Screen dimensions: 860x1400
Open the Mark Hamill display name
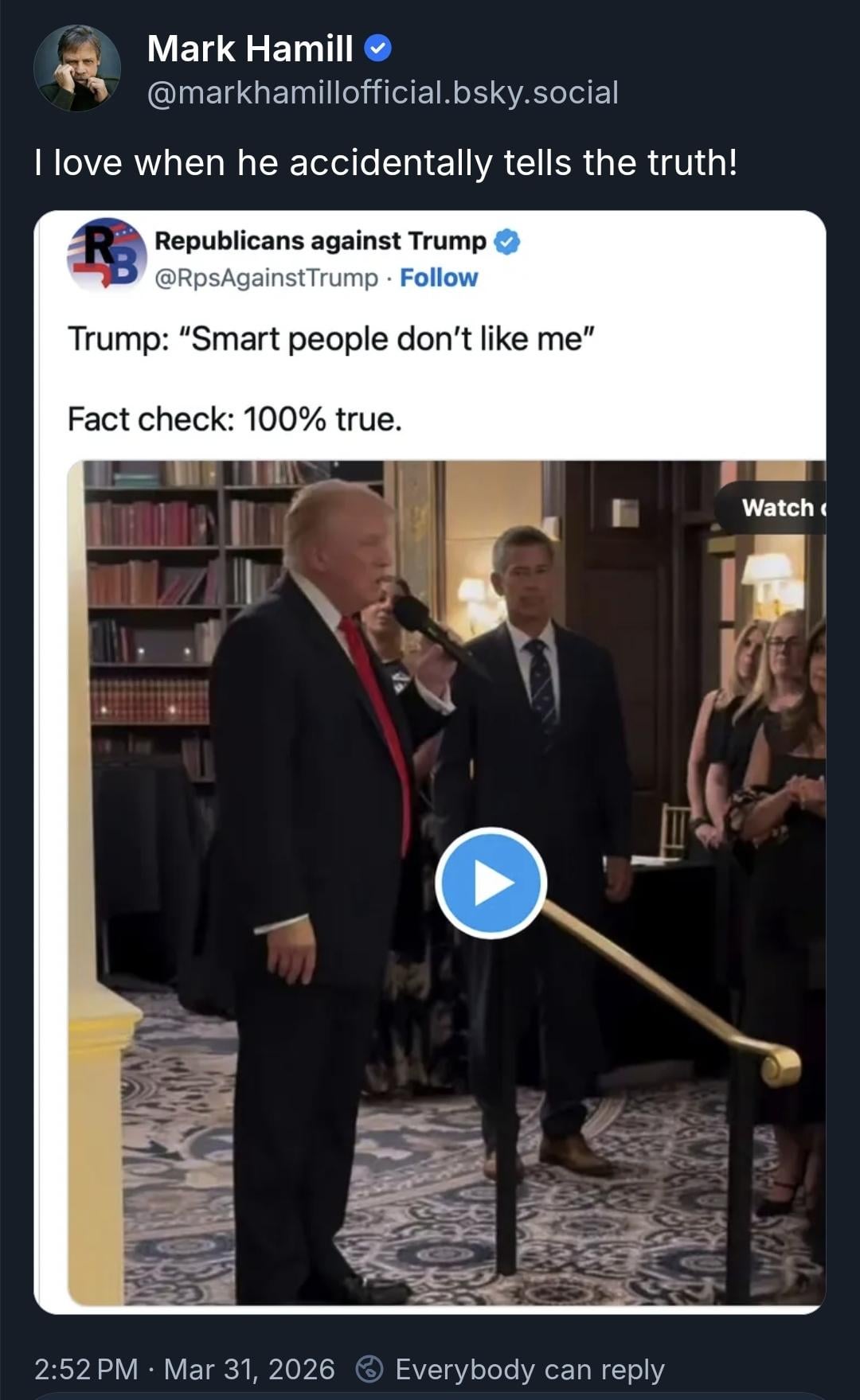[250, 49]
